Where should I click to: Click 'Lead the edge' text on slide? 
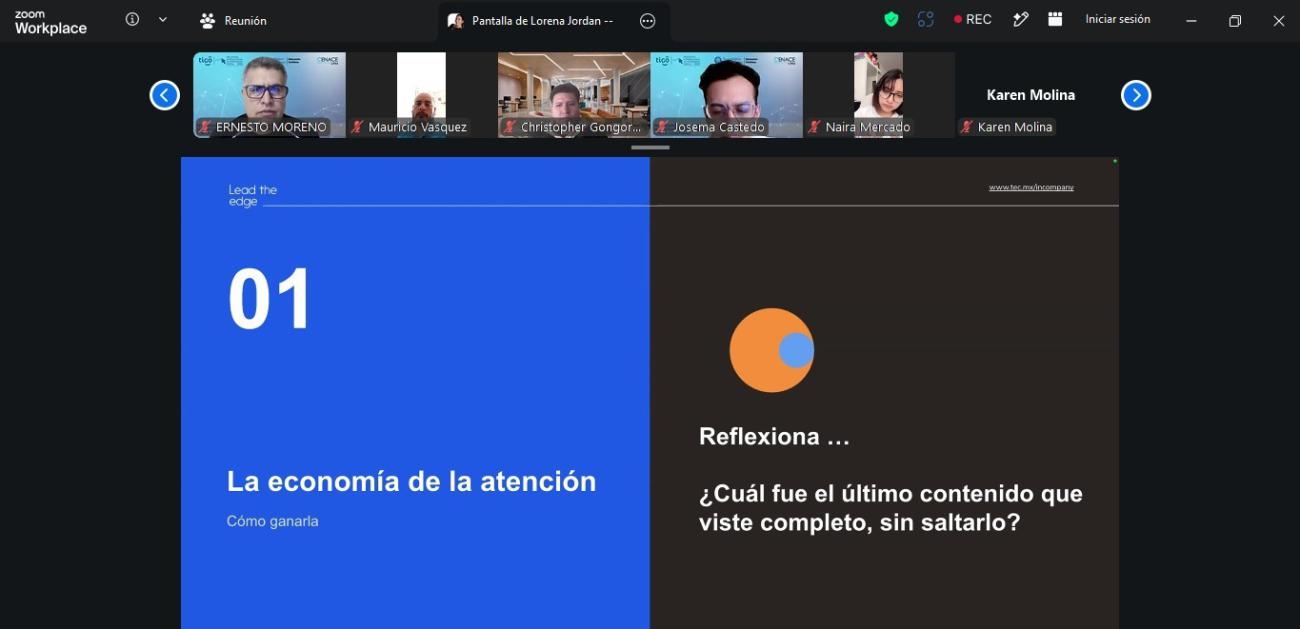[x=252, y=196]
